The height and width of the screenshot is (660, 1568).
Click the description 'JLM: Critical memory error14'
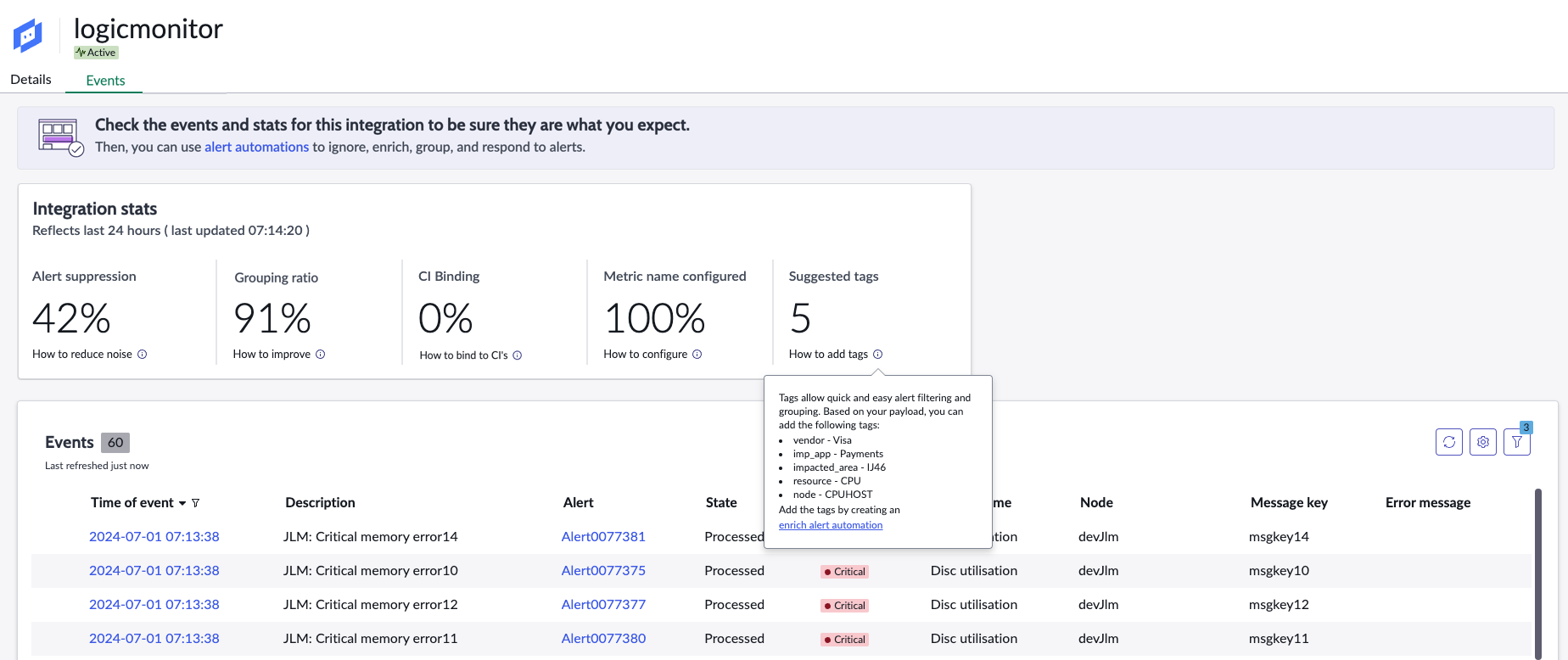(371, 537)
